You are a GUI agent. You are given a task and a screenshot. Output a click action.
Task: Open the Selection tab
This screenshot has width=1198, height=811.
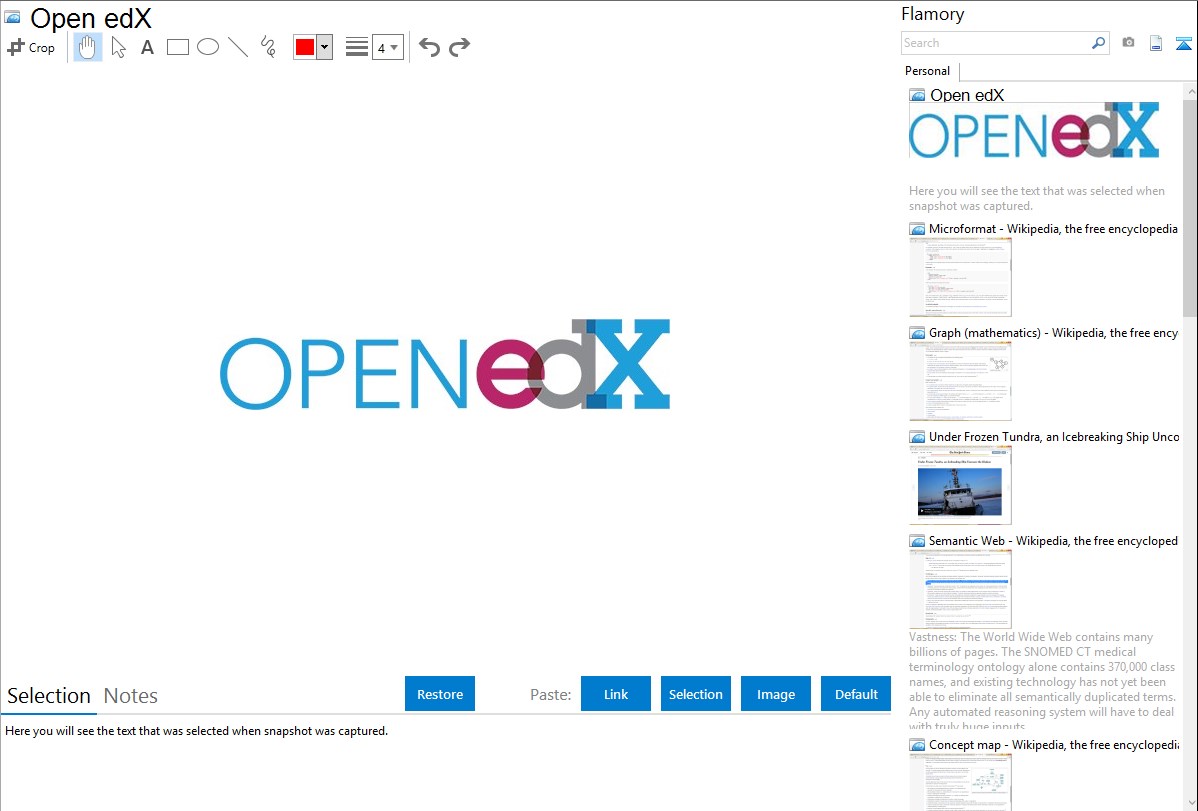point(49,696)
